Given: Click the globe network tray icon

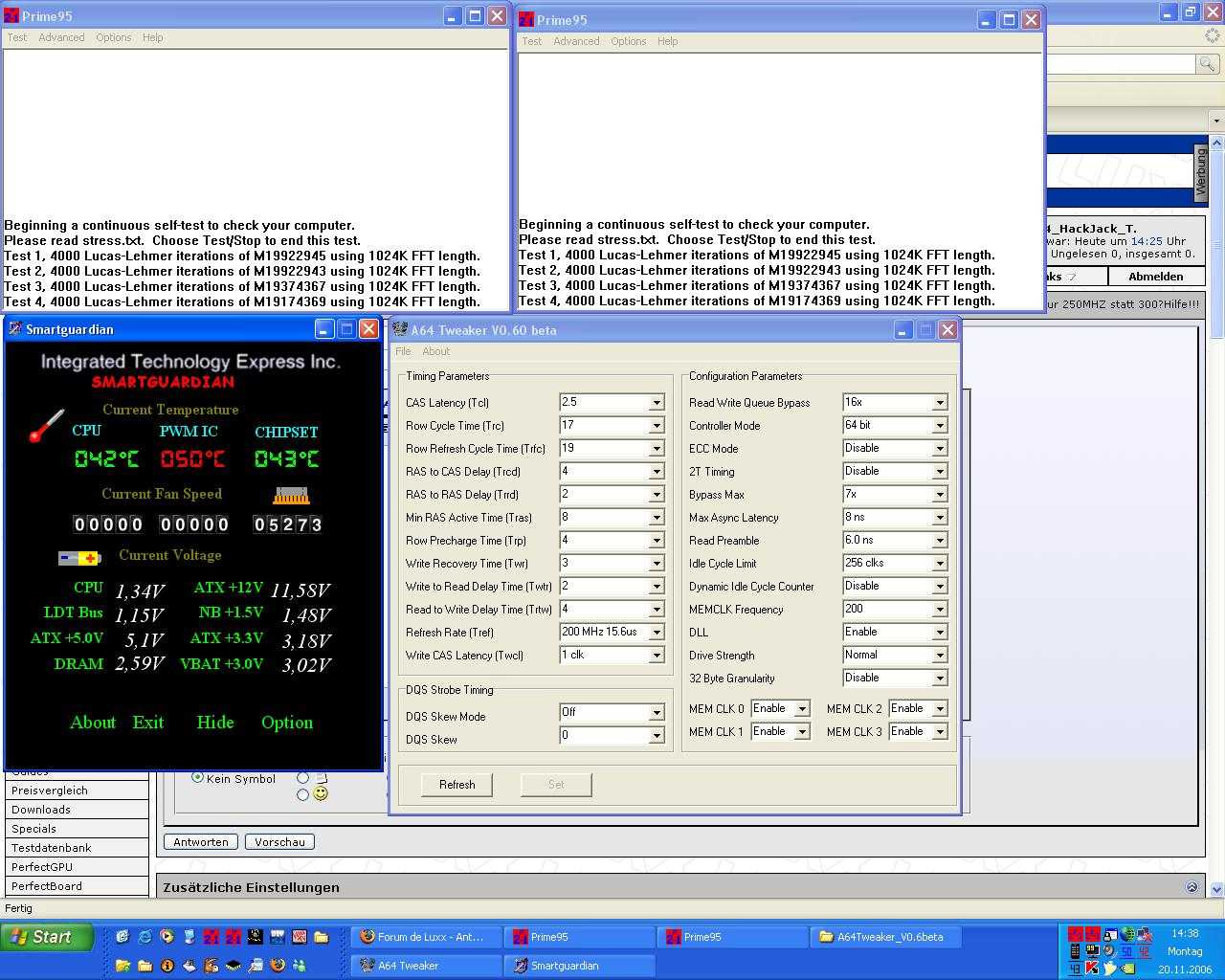Looking at the screenshot, I should pyautogui.click(x=1128, y=934).
